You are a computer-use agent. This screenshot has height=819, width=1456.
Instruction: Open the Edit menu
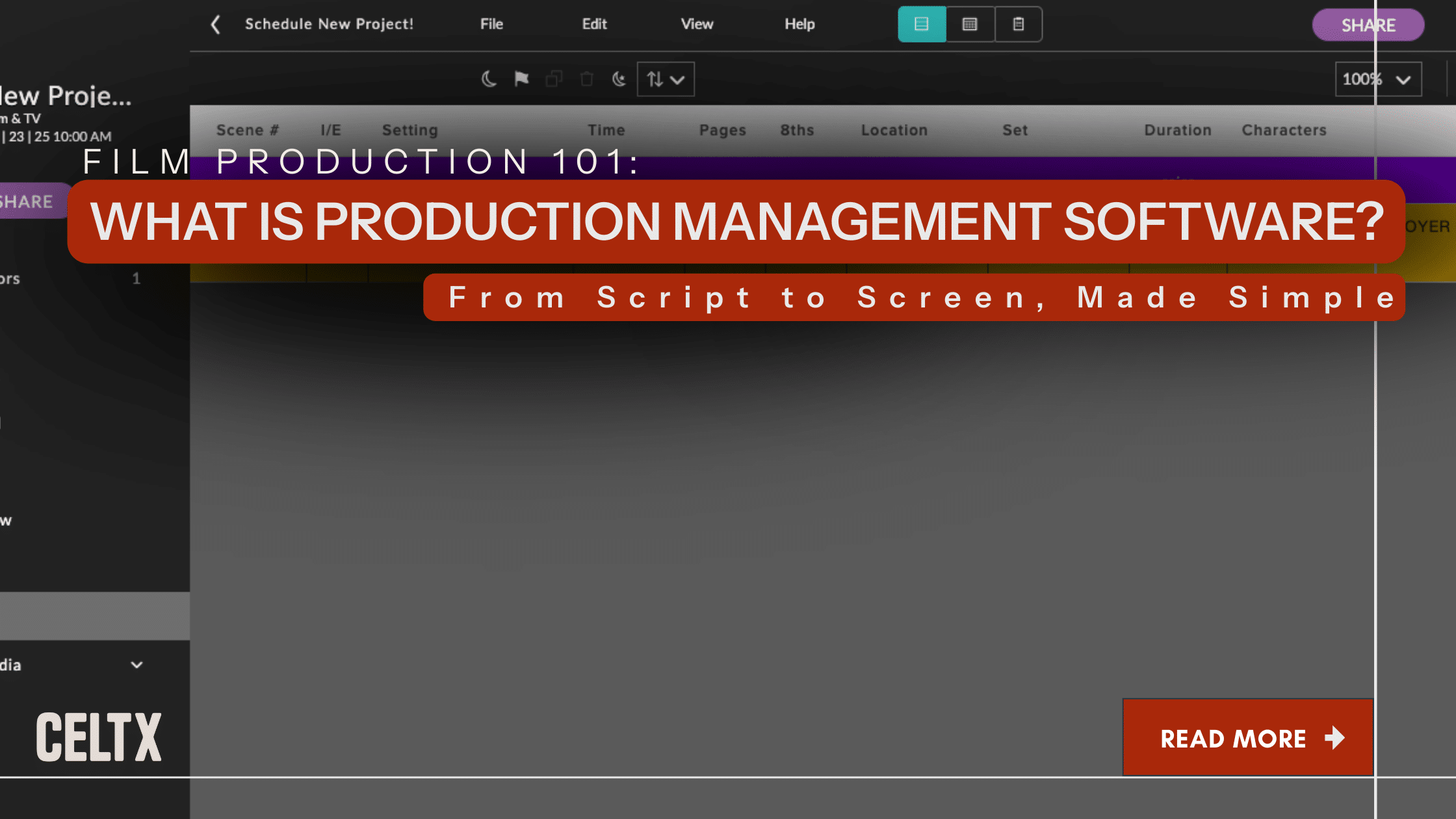(x=594, y=25)
